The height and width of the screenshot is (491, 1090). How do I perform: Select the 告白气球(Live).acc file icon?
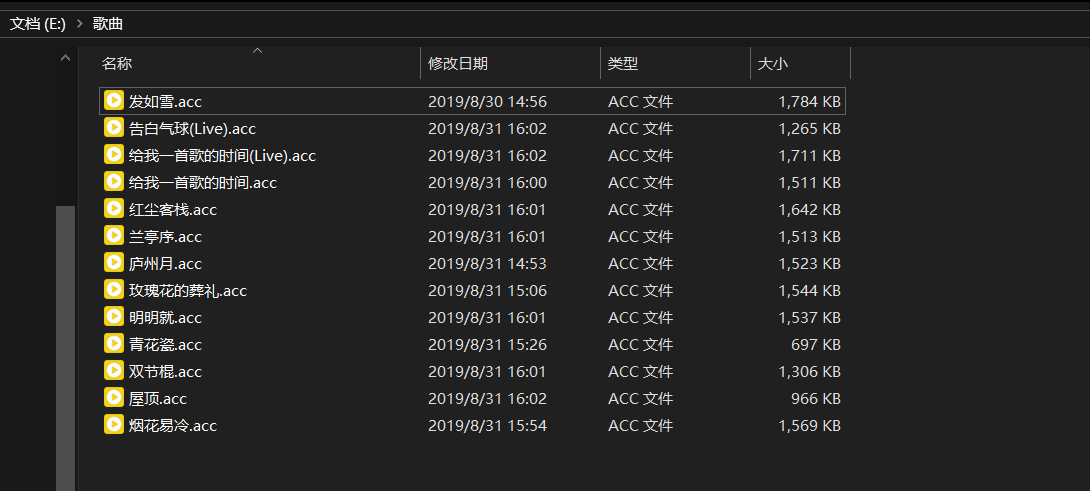pos(114,128)
